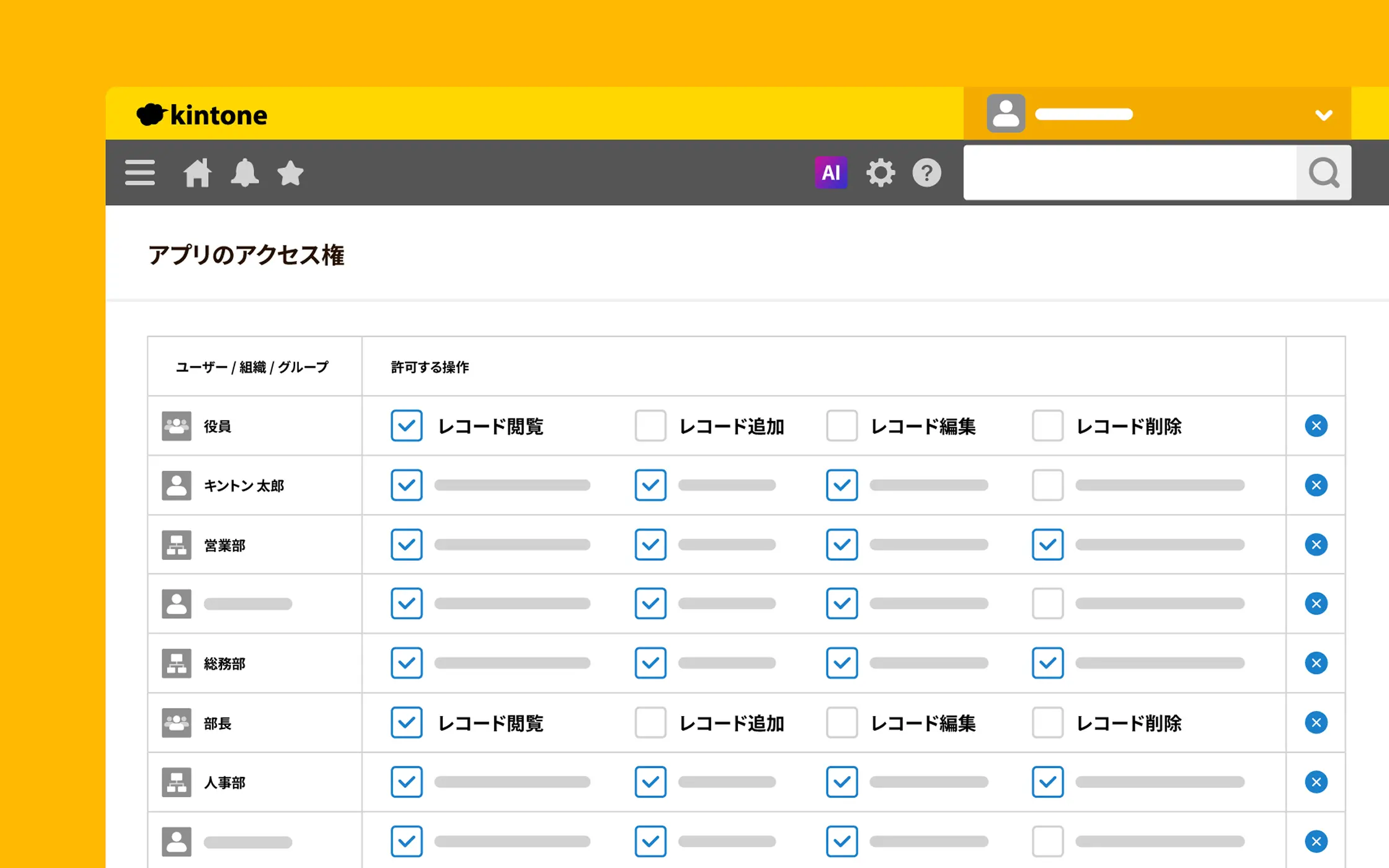Enable レコード追加 for 役員
Screen dimensions: 1389x868
point(650,426)
